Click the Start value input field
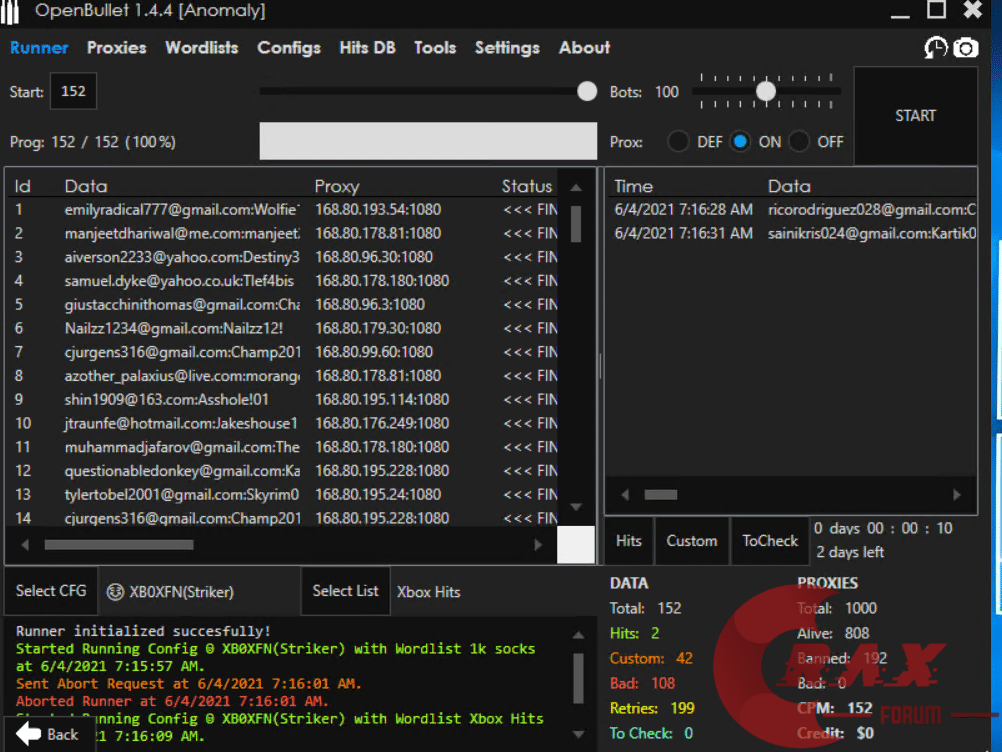The image size is (1002, 752). tap(73, 92)
